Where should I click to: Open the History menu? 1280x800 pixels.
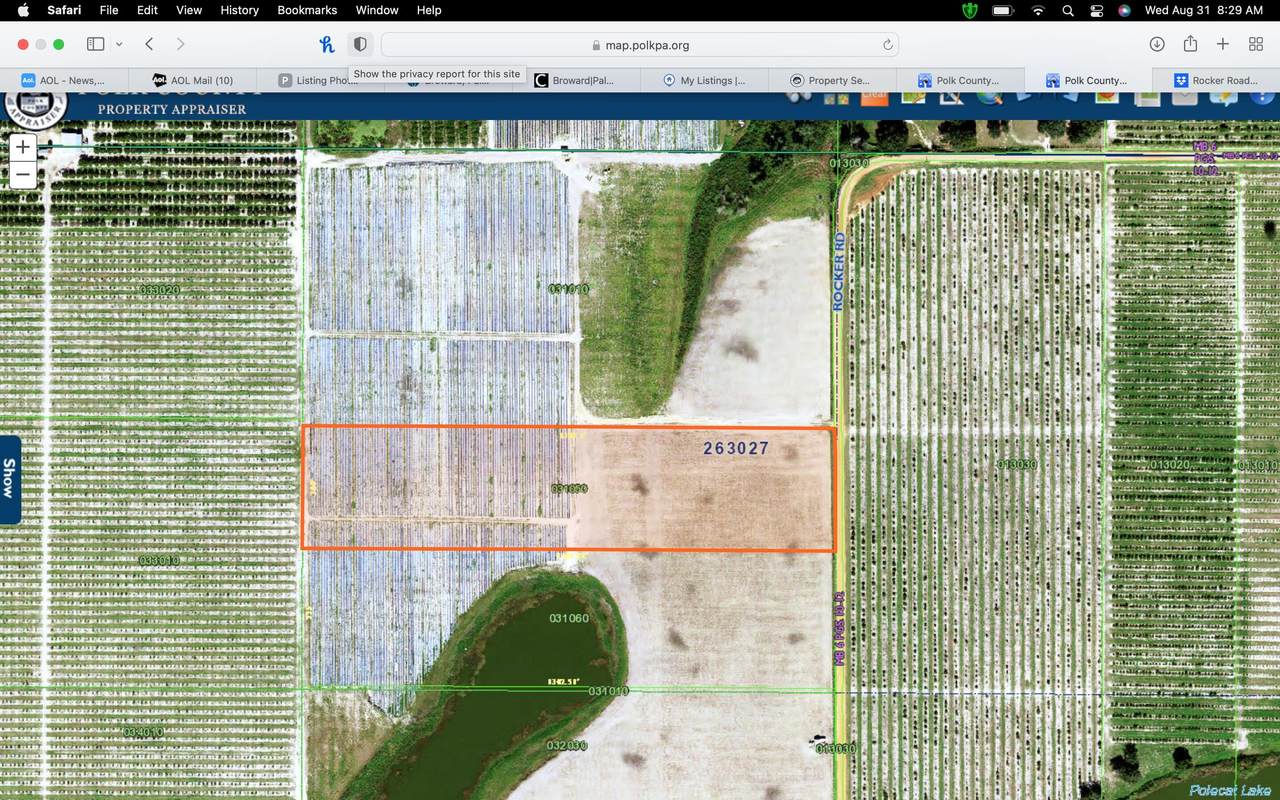click(239, 10)
